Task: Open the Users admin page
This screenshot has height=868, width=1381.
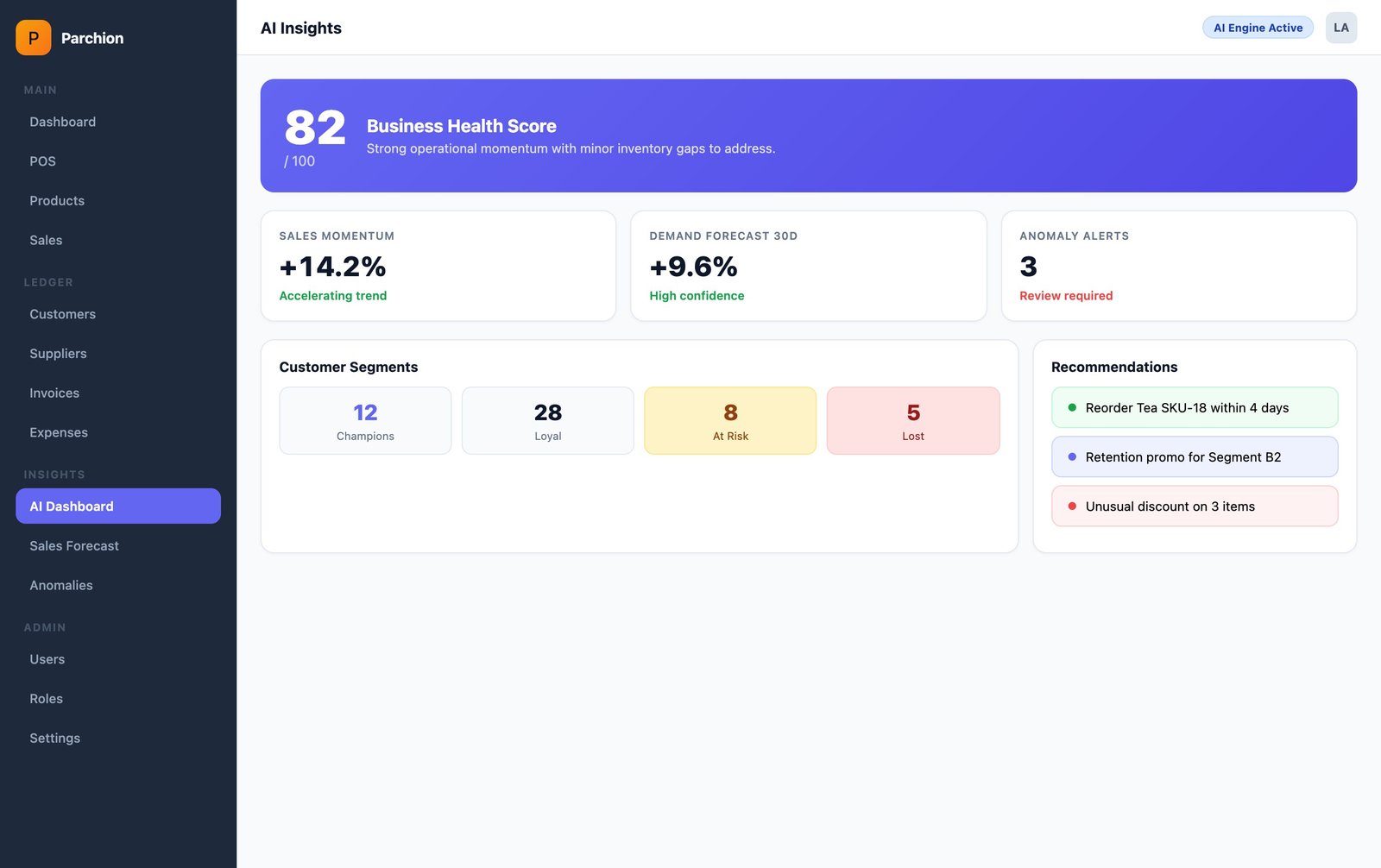Action: click(x=47, y=658)
